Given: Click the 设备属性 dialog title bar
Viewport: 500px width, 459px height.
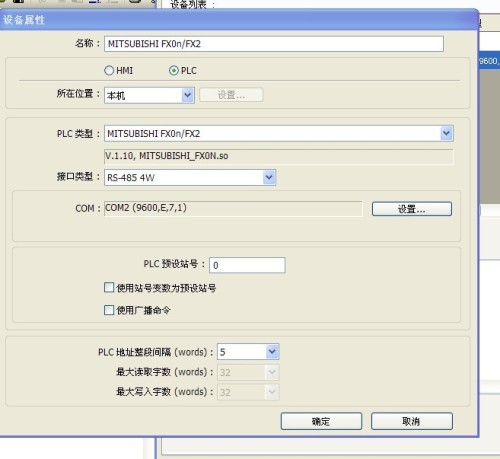Looking at the screenshot, I should pos(239,20).
